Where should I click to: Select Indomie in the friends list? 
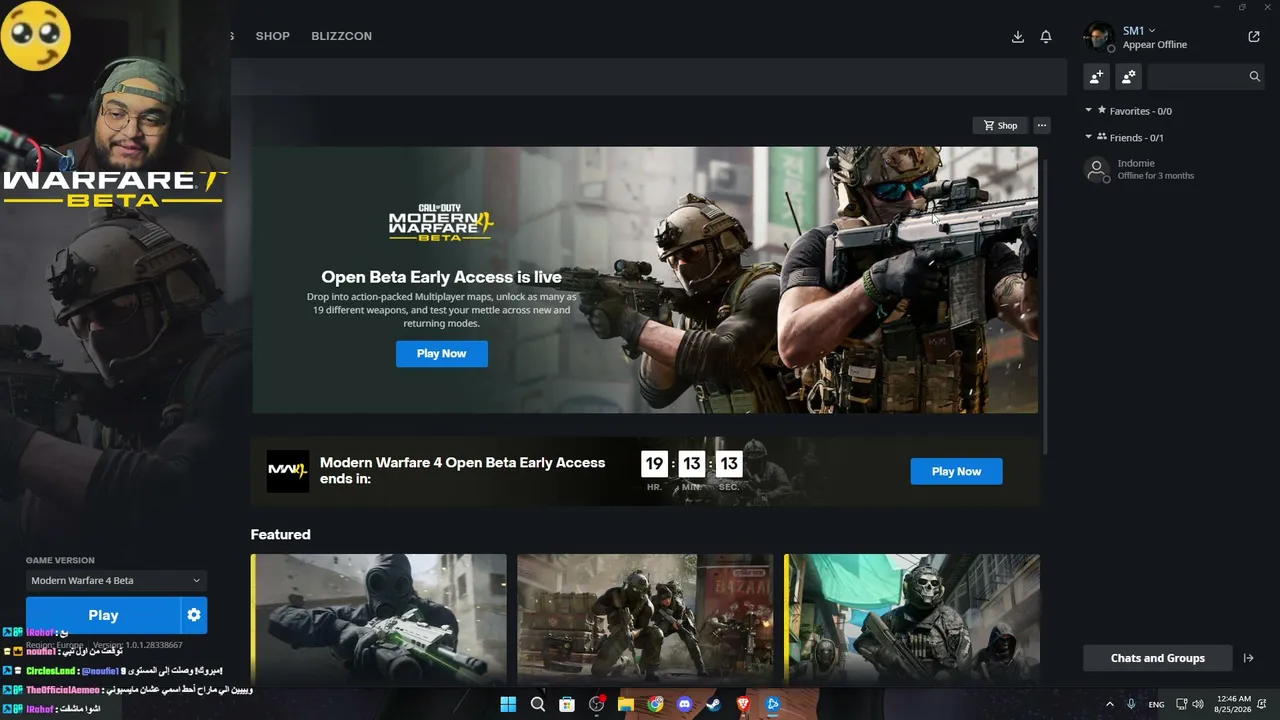[x=1171, y=169]
